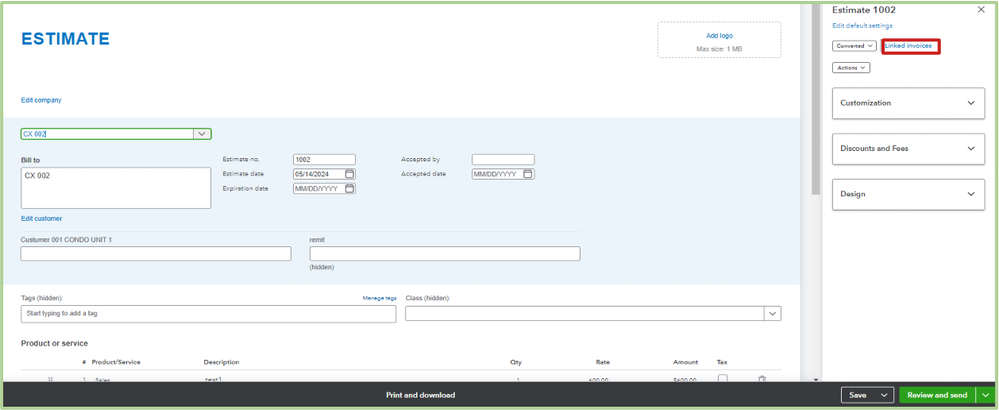Open the Save options arrow
Screen dimensions: 999x410
[884, 395]
